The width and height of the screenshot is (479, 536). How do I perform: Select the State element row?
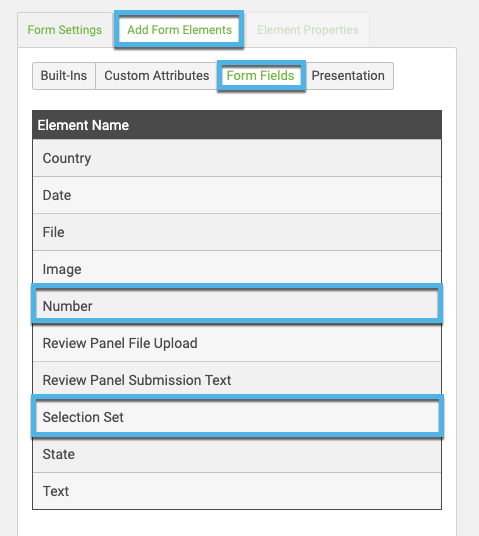tap(237, 455)
